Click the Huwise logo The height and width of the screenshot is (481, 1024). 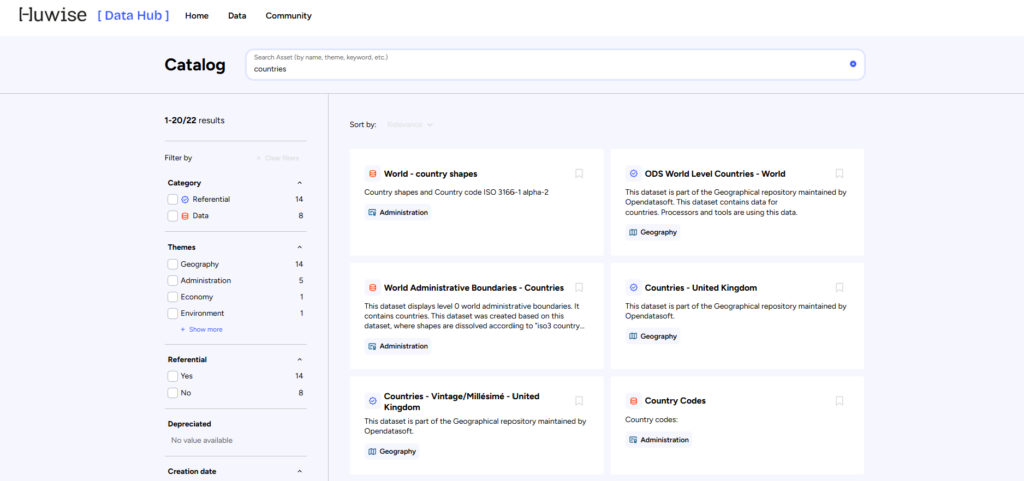[x=52, y=16]
